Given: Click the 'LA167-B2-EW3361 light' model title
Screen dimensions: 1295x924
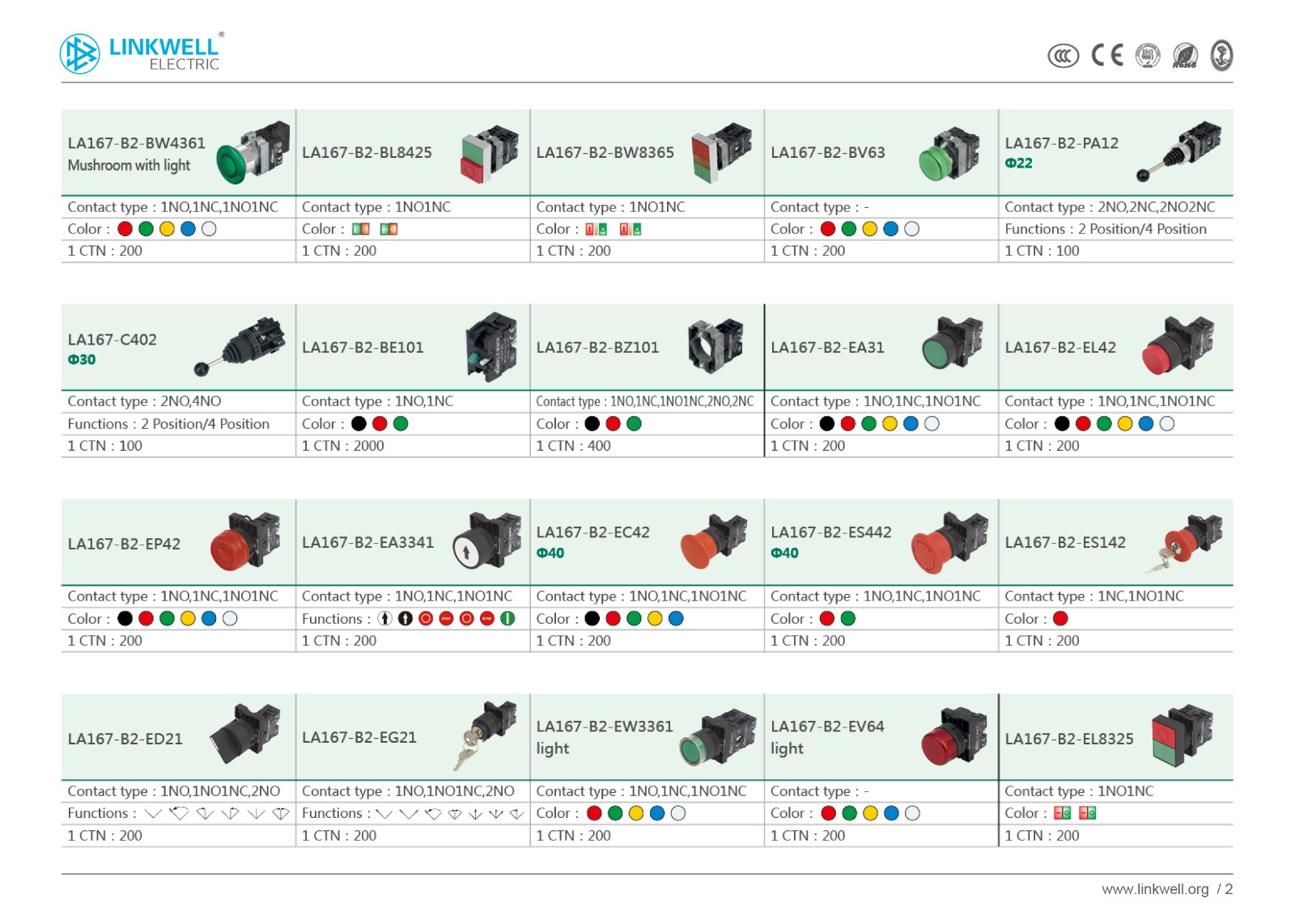Looking at the screenshot, I should (605, 737).
